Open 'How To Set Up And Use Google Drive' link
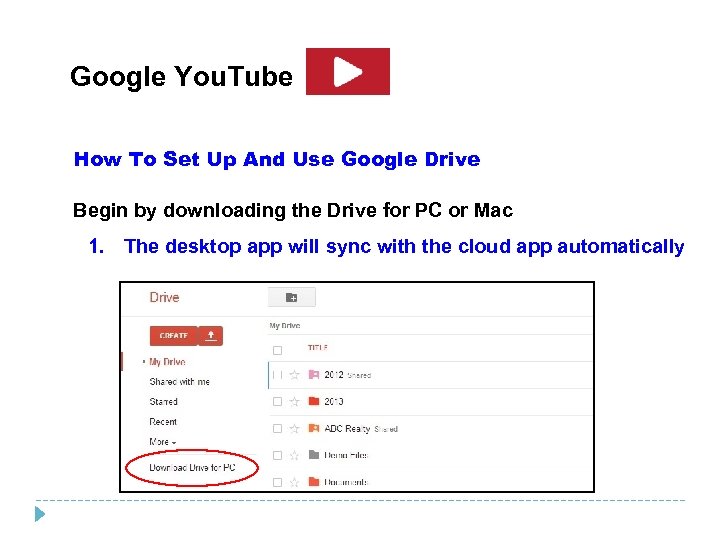Screen dimensions: 720x540 point(277,159)
